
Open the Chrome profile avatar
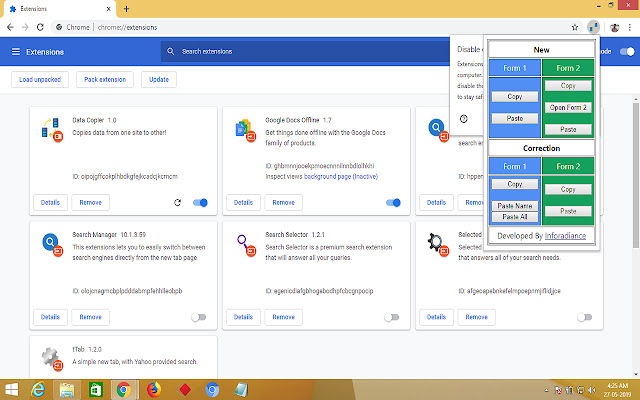click(x=614, y=27)
